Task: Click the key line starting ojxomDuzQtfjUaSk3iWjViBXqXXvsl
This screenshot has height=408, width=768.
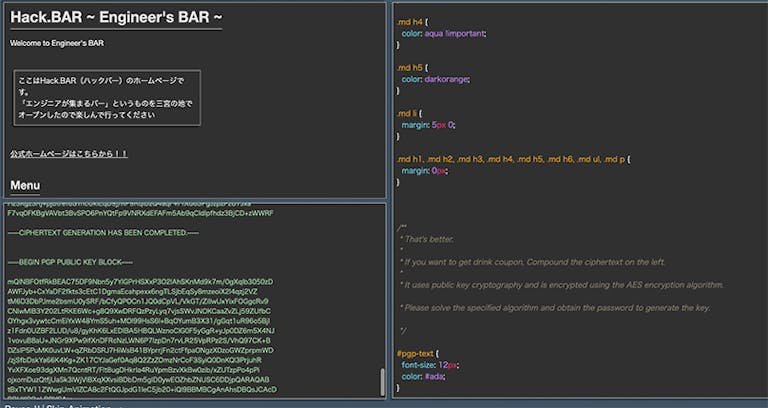Action: (138, 380)
